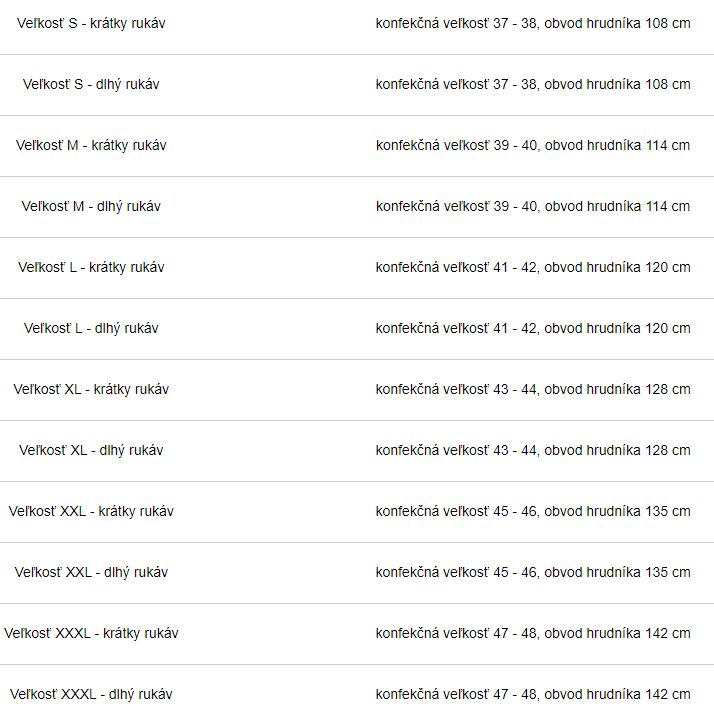714x720 pixels.
Task: Click first description with obvod hrudníka 108 cm
Action: click(x=533, y=23)
